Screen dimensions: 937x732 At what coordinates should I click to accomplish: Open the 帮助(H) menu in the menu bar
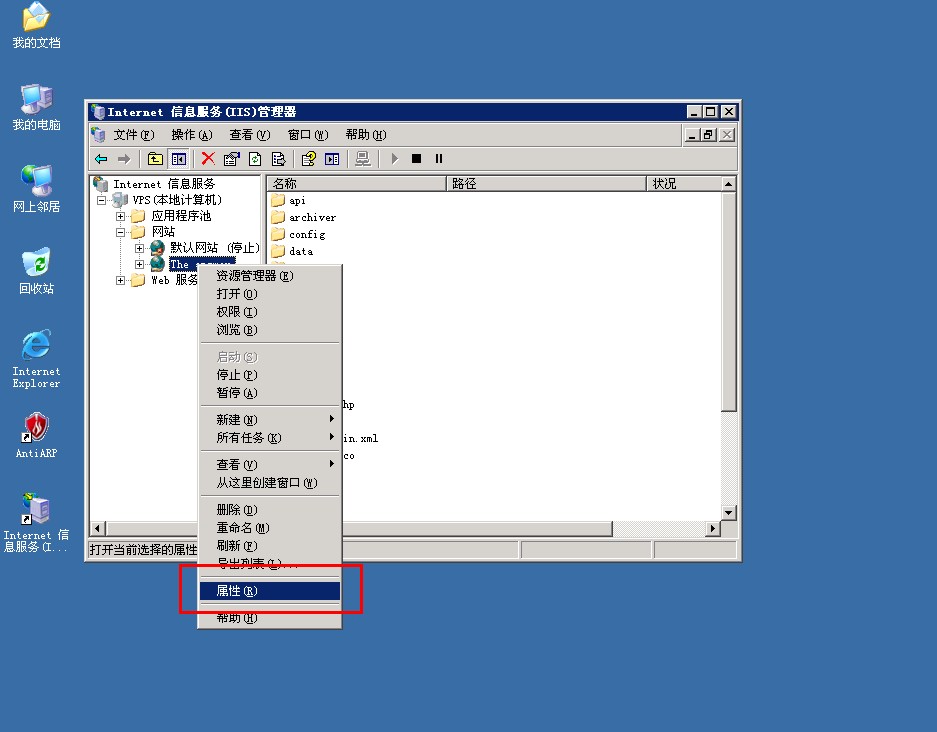coord(366,135)
